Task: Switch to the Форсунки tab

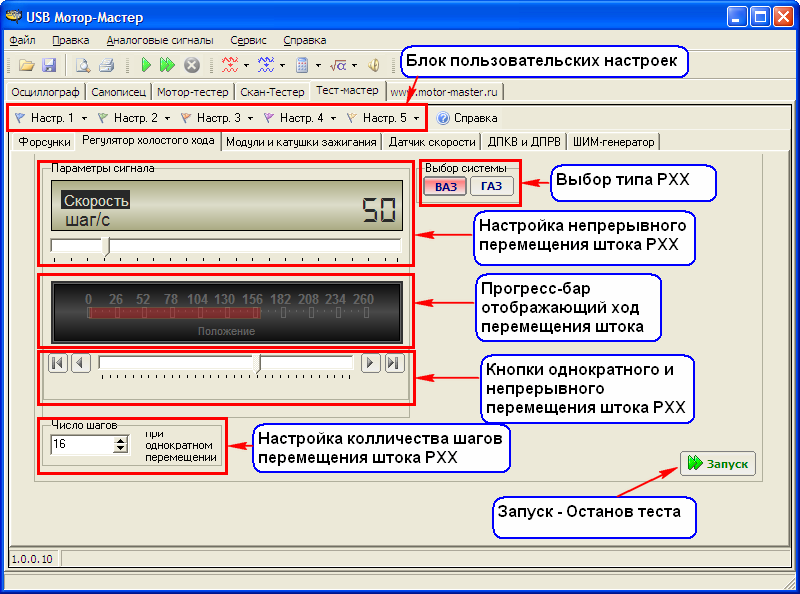Action: (44, 141)
